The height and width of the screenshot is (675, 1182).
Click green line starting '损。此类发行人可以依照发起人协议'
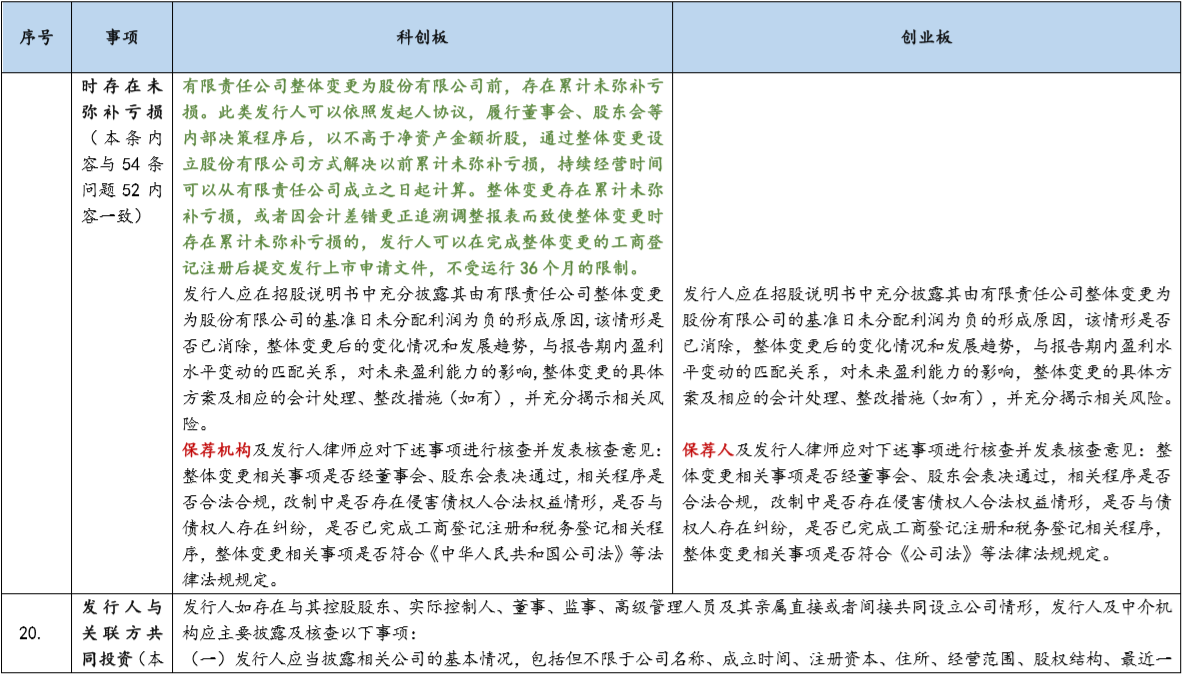coord(422,112)
